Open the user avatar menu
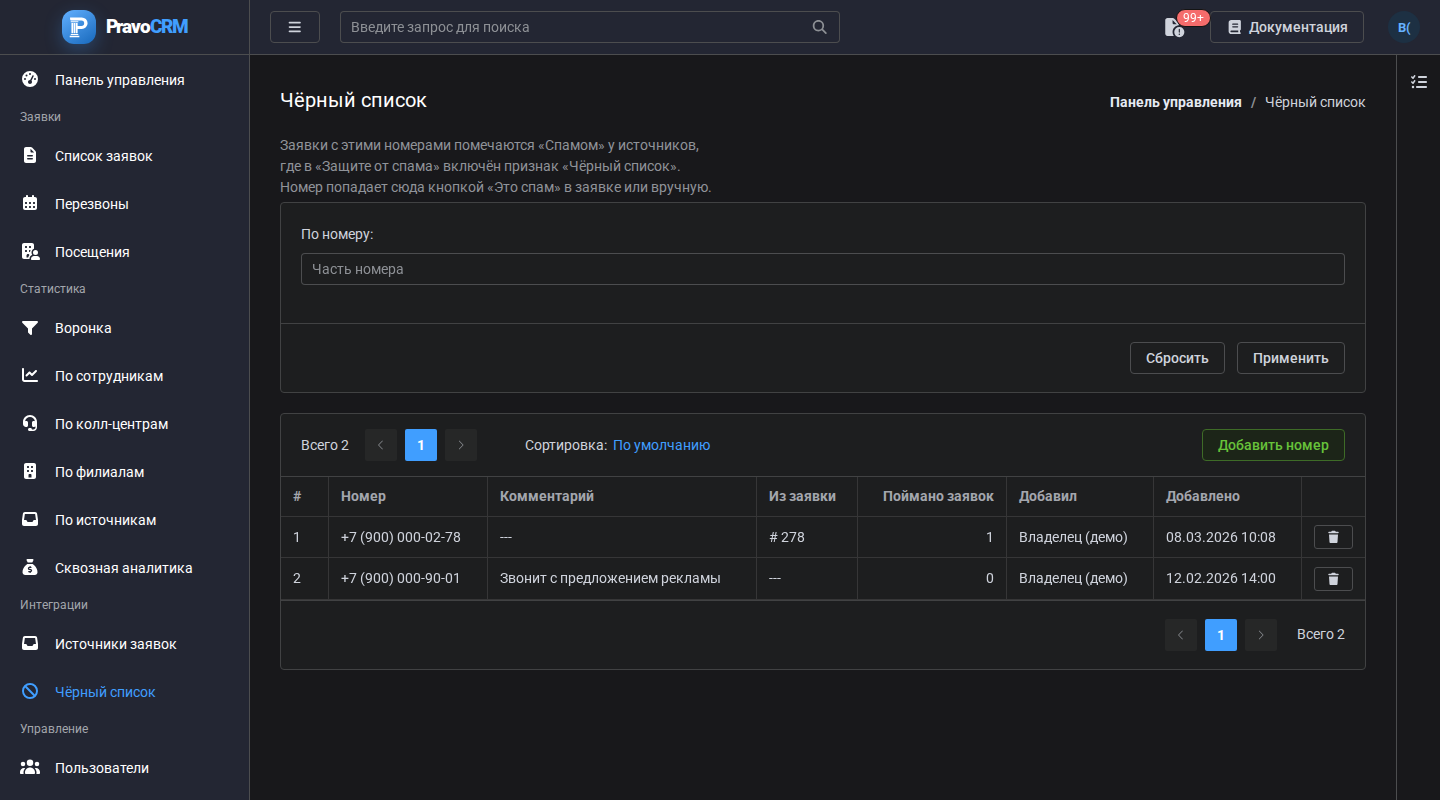Image resolution: width=1440 pixels, height=800 pixels. click(x=1404, y=27)
